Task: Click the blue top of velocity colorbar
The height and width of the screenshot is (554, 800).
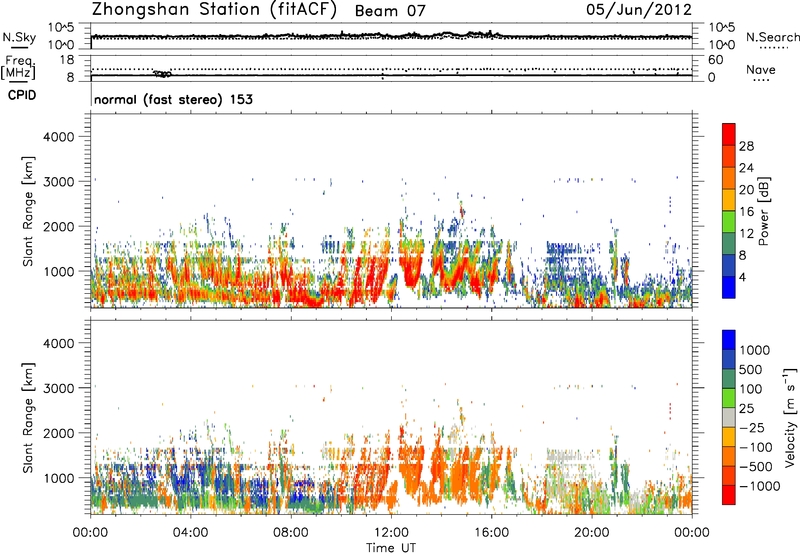Action: click(x=729, y=340)
